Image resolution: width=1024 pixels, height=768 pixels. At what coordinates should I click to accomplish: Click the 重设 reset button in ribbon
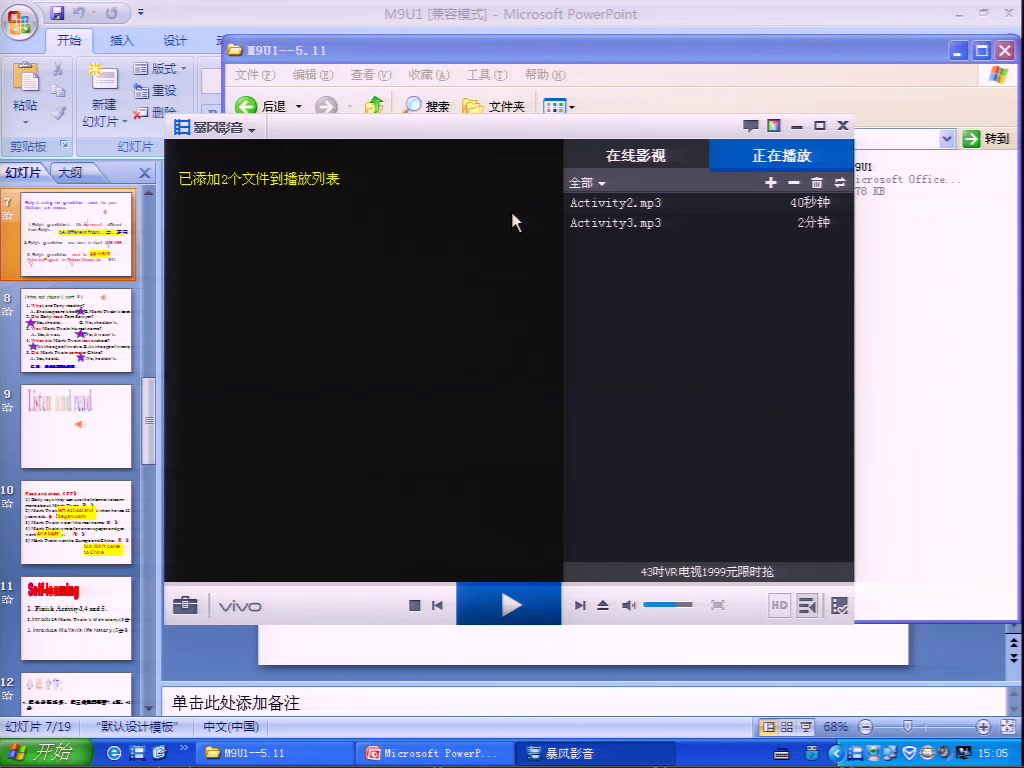pos(155,91)
